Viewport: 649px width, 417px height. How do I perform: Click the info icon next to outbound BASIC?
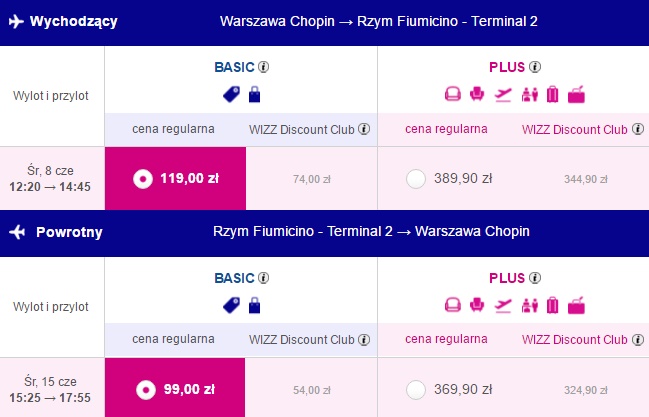264,67
